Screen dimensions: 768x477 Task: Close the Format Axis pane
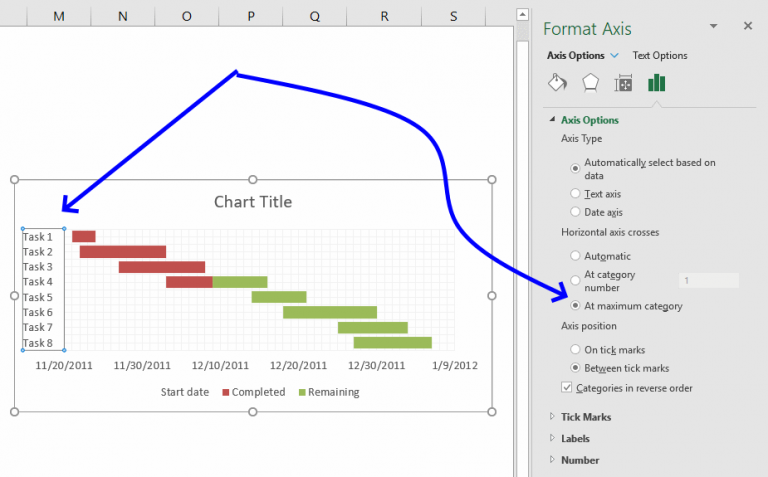pos(747,26)
